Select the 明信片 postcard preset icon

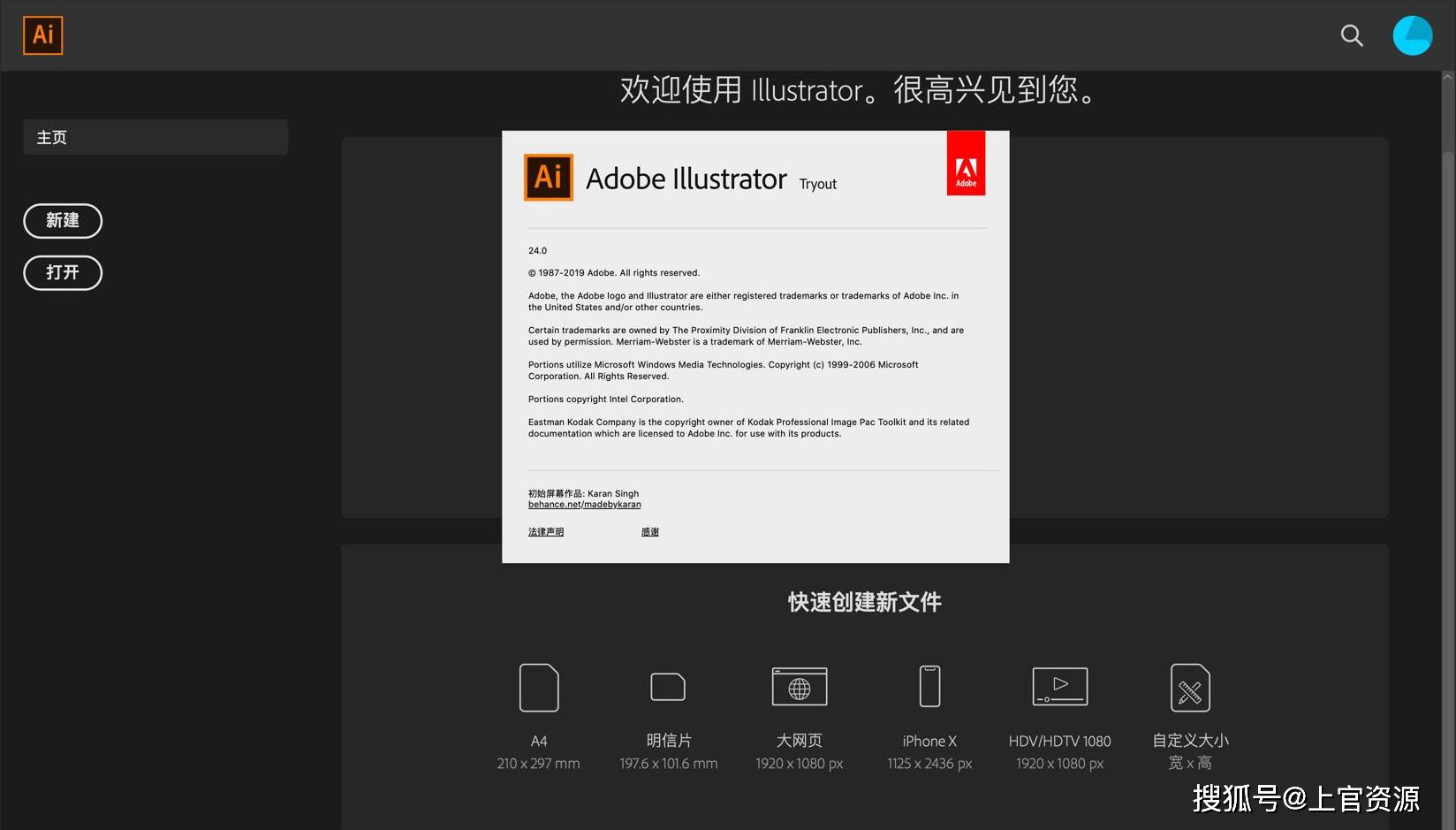[x=669, y=688]
